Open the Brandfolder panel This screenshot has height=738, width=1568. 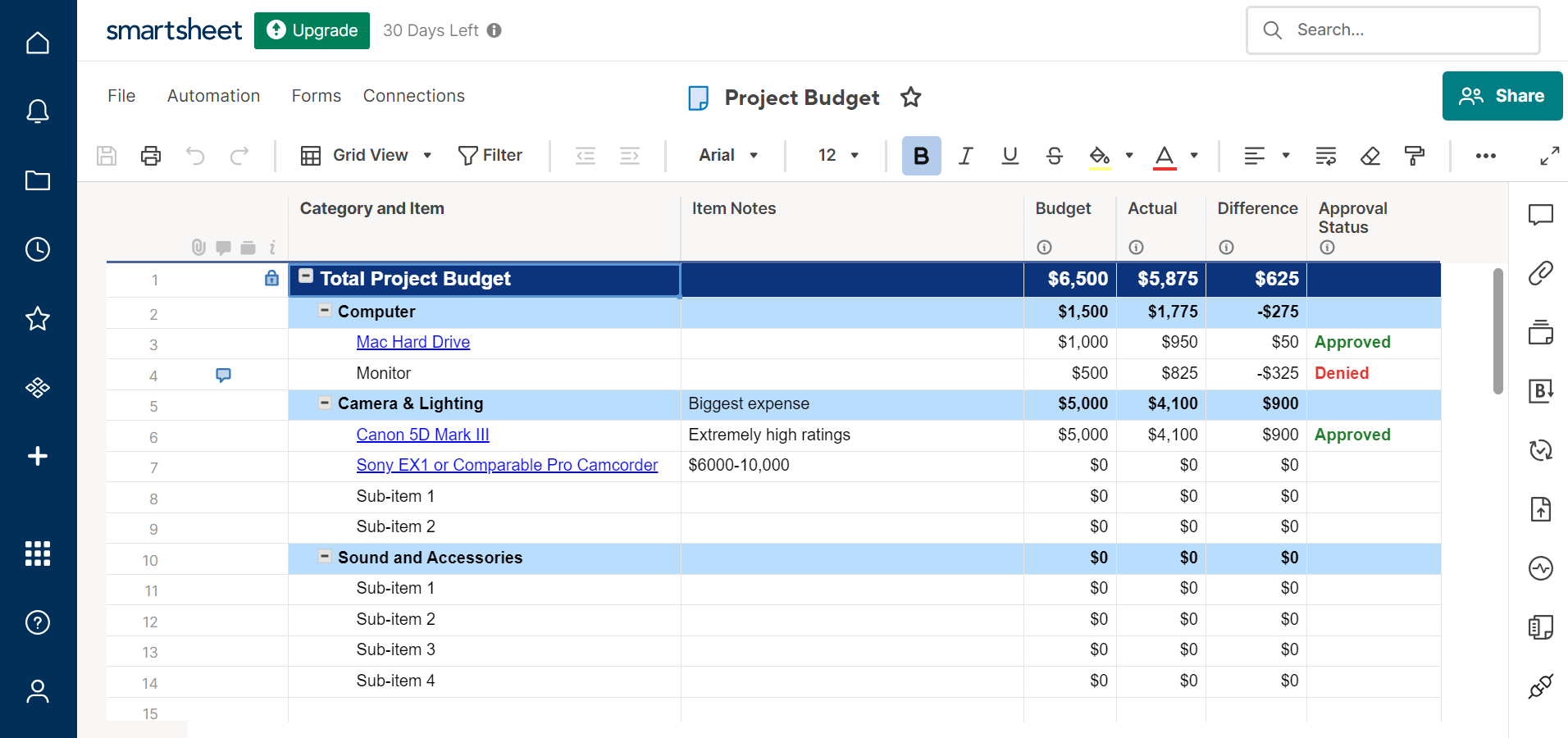point(1541,392)
